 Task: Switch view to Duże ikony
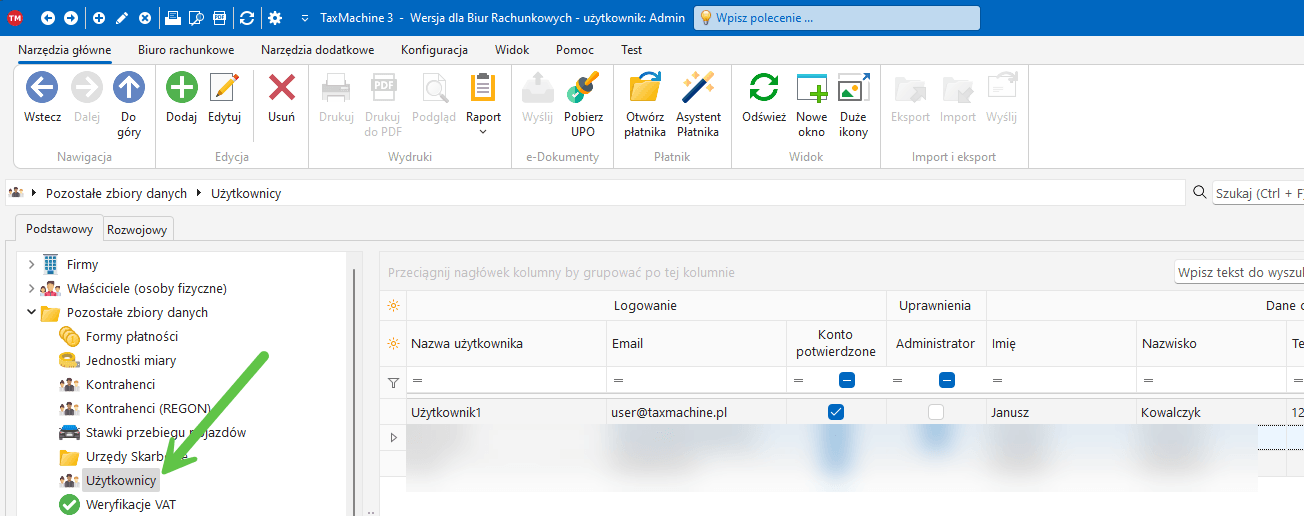(853, 90)
